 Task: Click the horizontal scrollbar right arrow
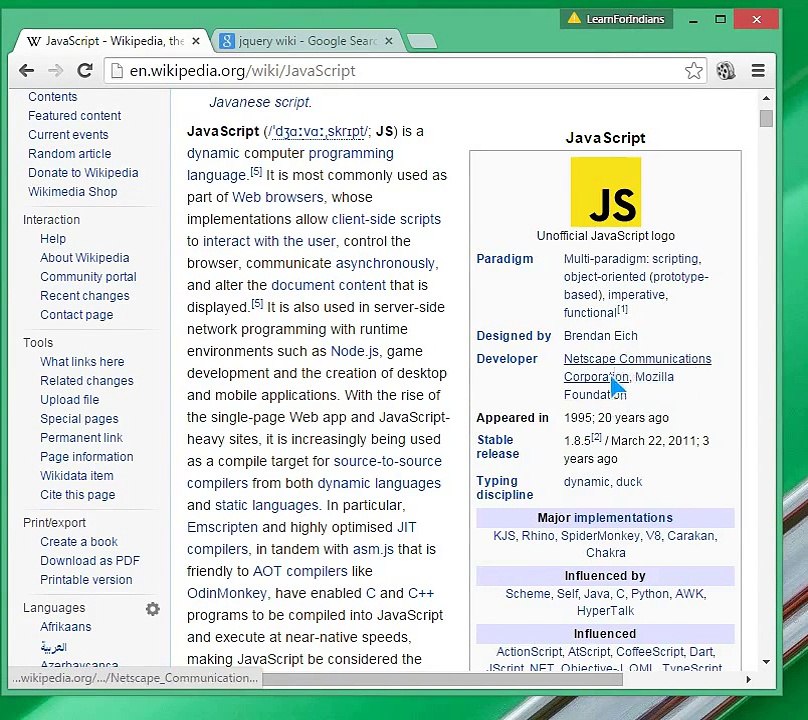(749, 679)
